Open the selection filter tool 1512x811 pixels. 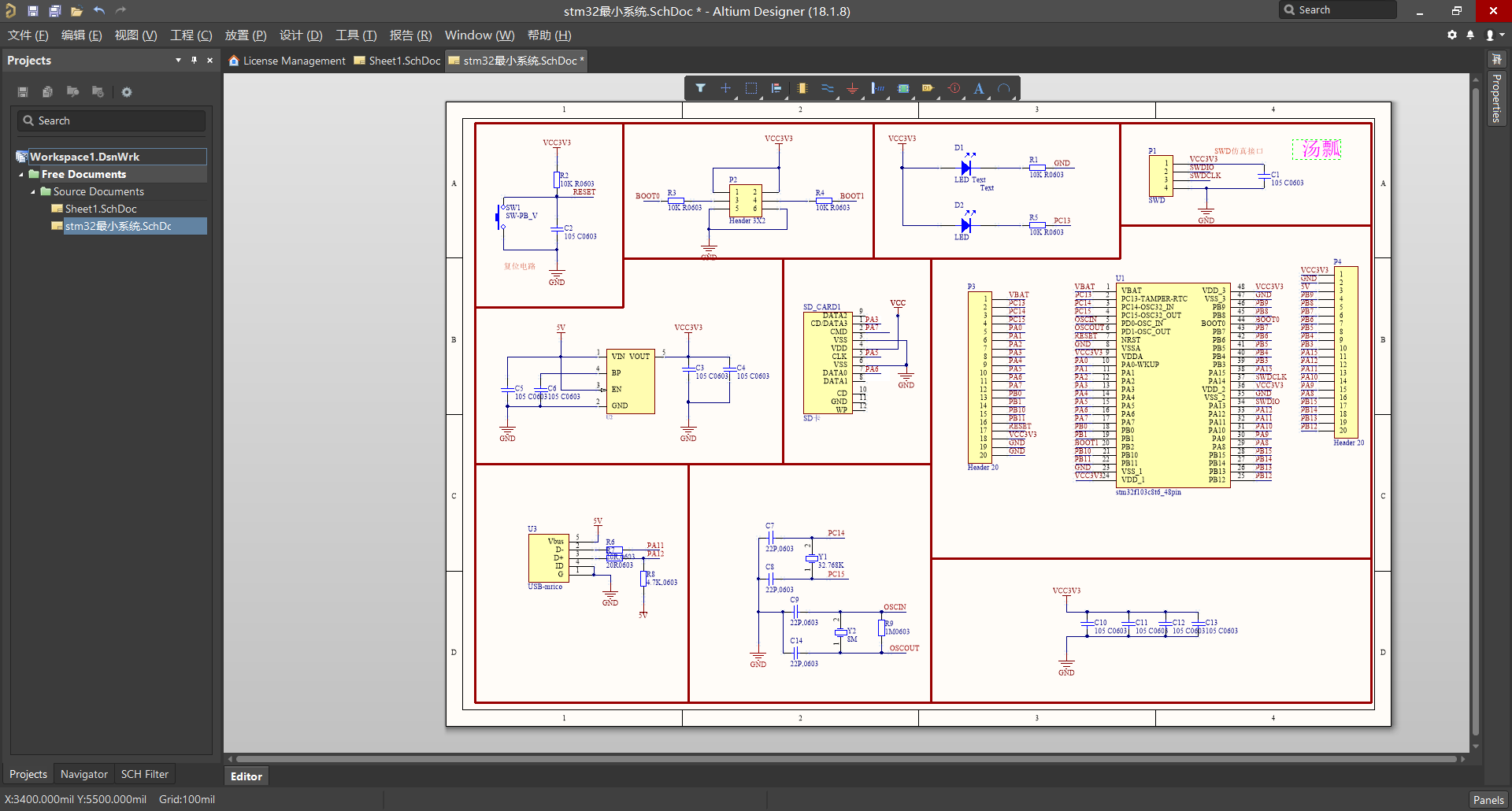700,88
